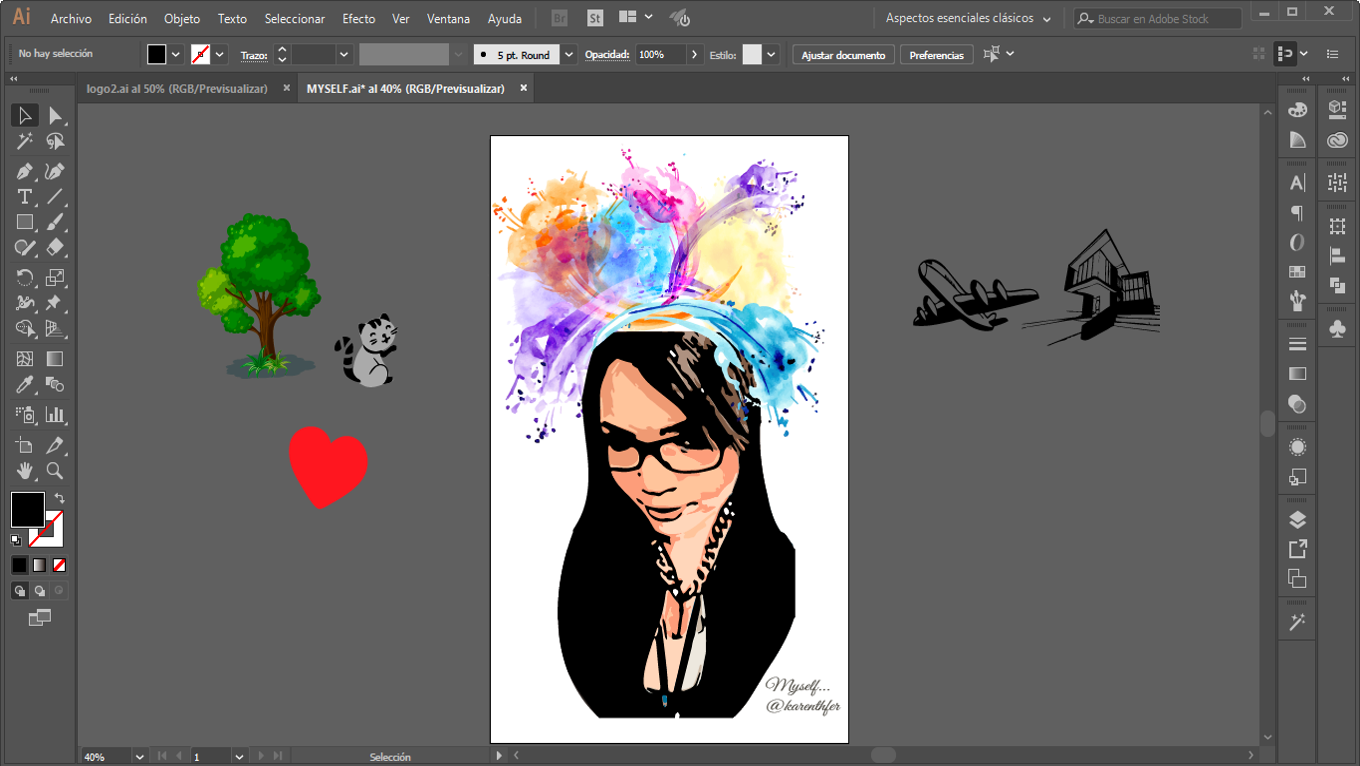The width and height of the screenshot is (1360, 766).
Task: Close the logo2.ai tab
Action: click(286, 88)
